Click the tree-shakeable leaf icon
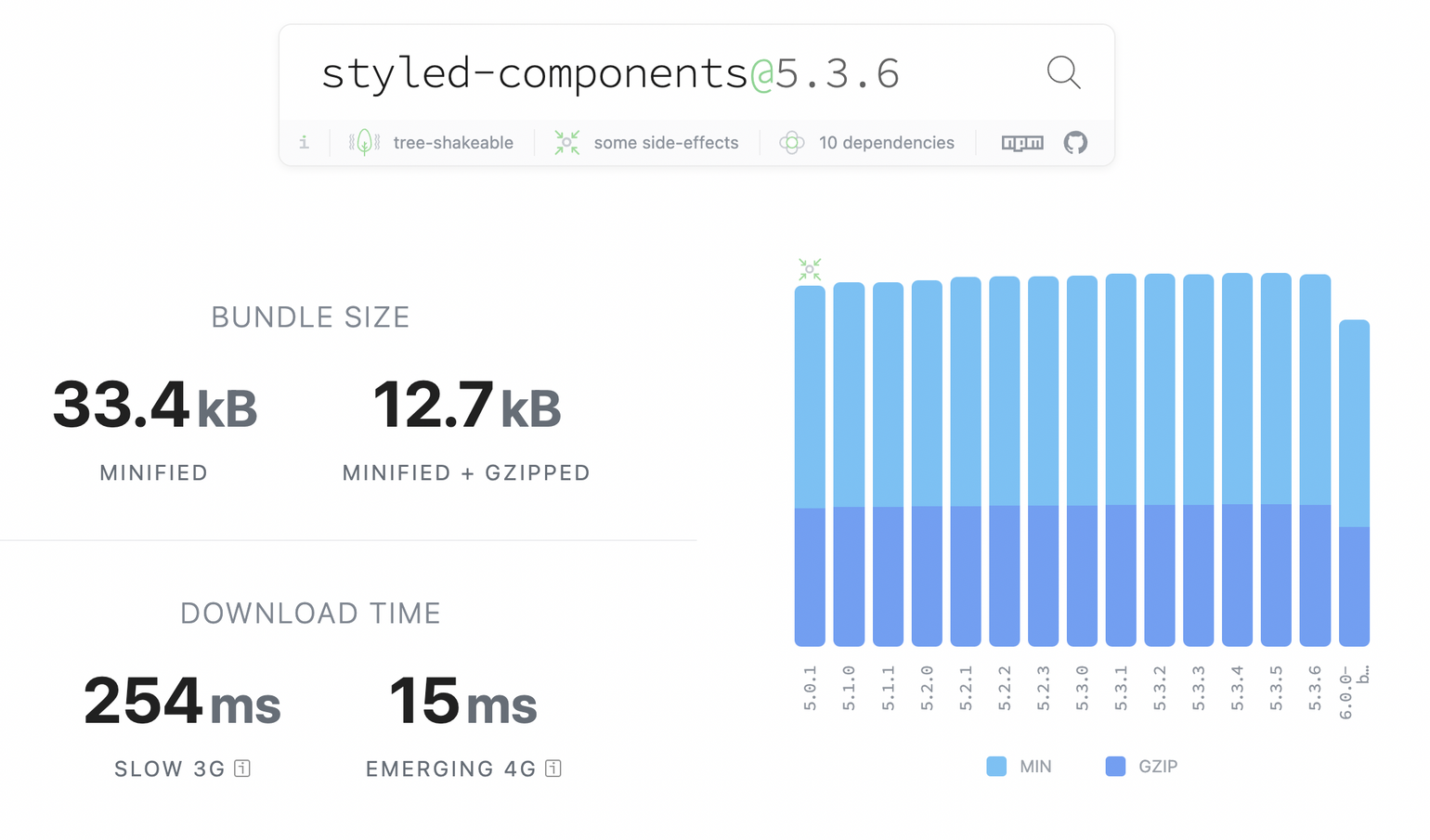 click(365, 142)
